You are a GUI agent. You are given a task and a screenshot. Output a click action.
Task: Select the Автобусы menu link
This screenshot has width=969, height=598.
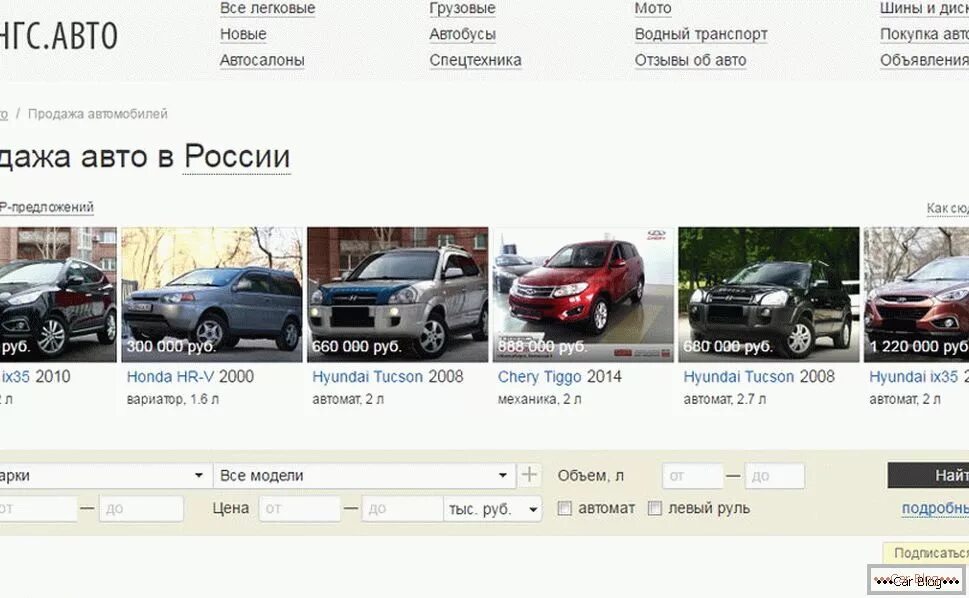pyautogui.click(x=462, y=34)
